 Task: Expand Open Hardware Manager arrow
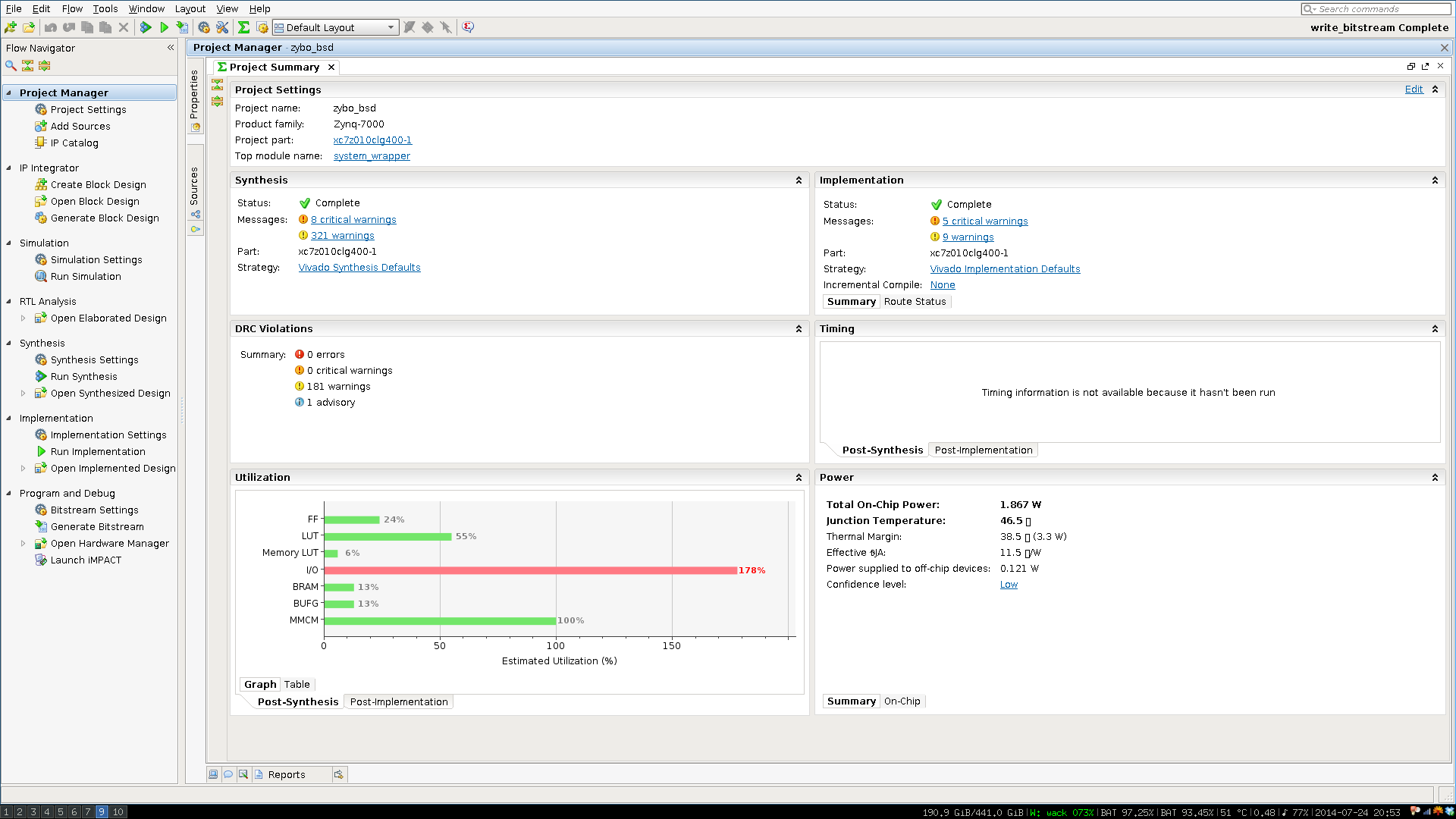coord(23,544)
